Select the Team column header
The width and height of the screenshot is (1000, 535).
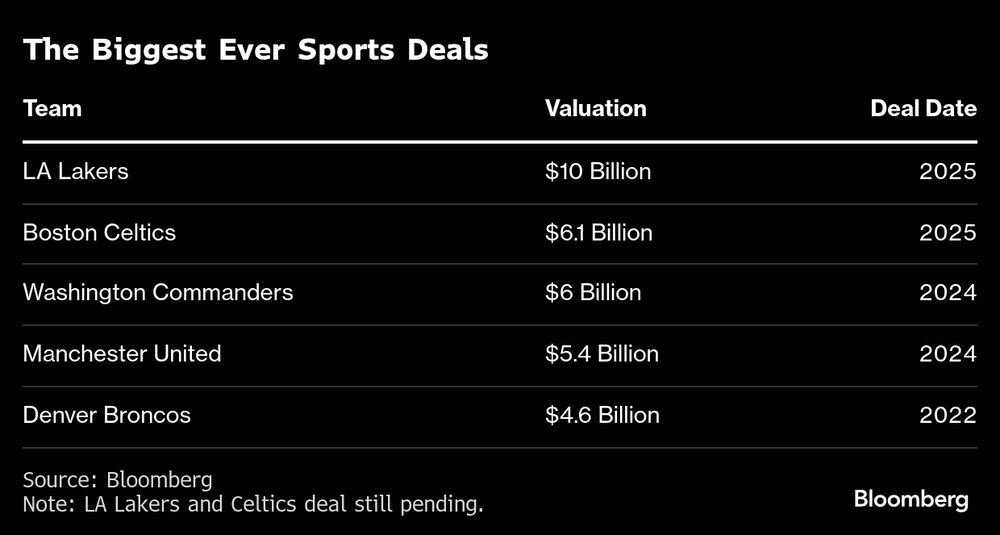[52, 108]
